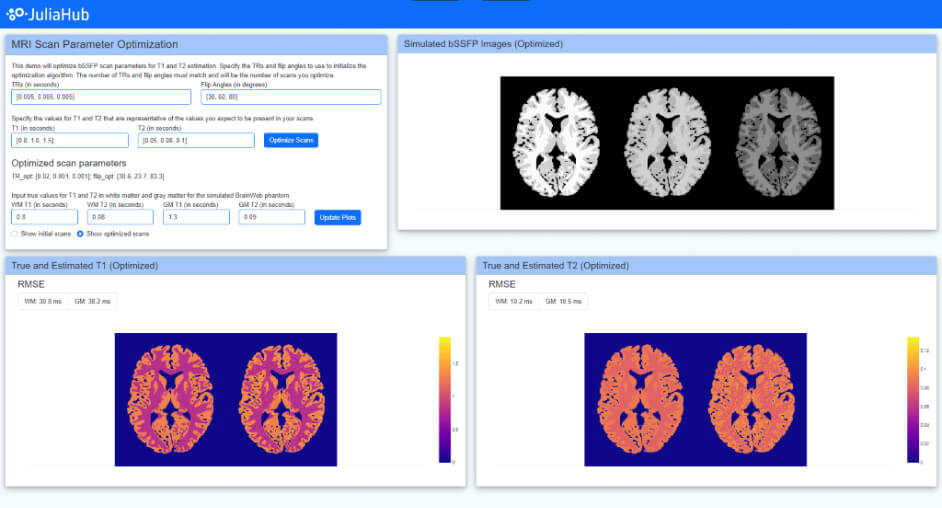Screen dimensions: 942x508
Task: Click the T1 plot color scale bar
Action: coord(444,400)
